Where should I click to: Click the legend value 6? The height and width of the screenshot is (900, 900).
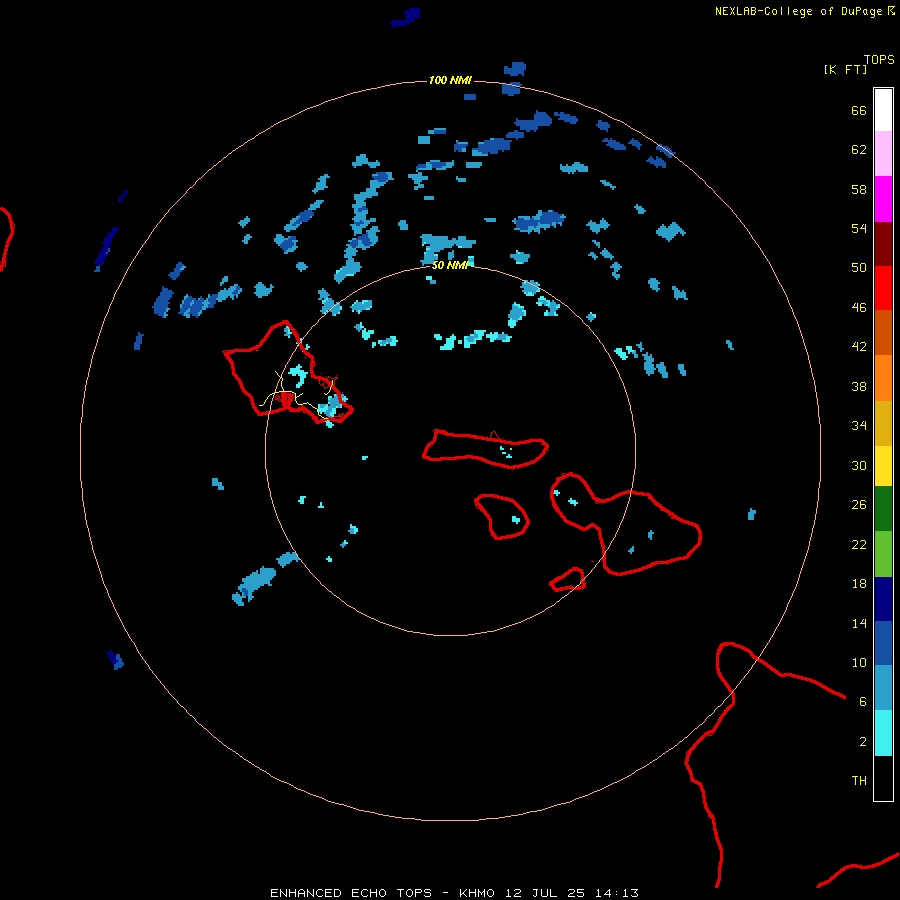coord(863,702)
